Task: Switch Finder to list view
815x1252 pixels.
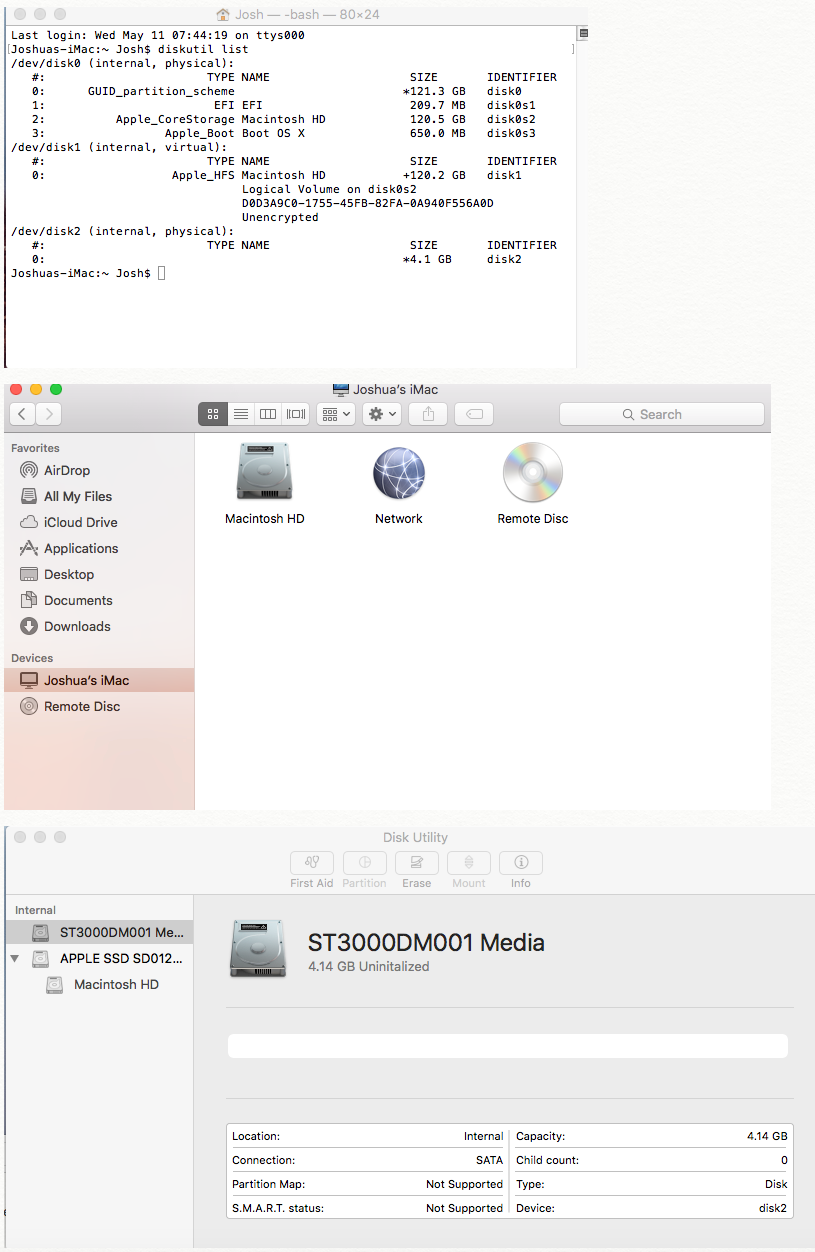Action: (x=240, y=414)
